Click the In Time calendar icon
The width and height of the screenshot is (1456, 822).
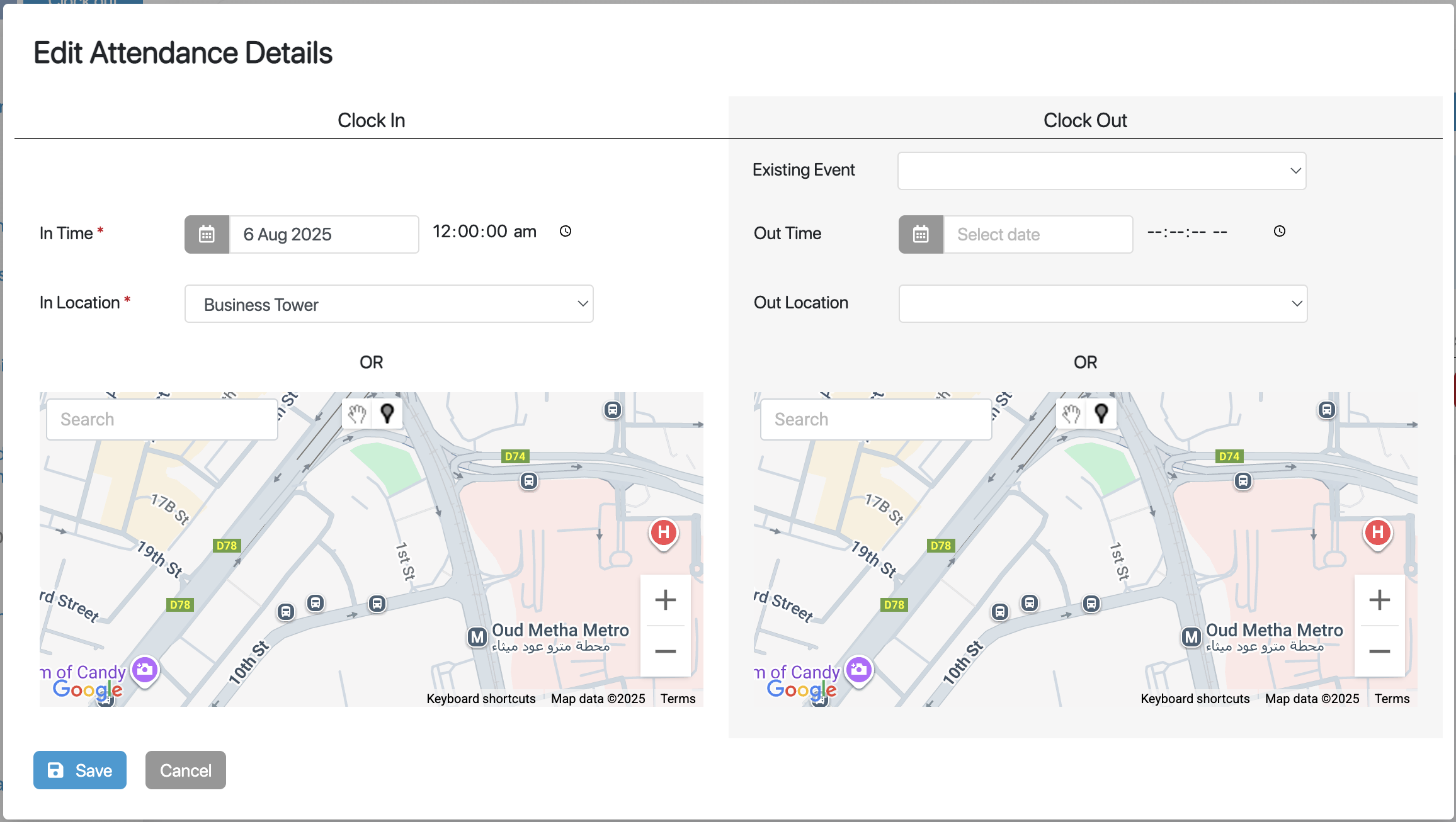point(207,234)
